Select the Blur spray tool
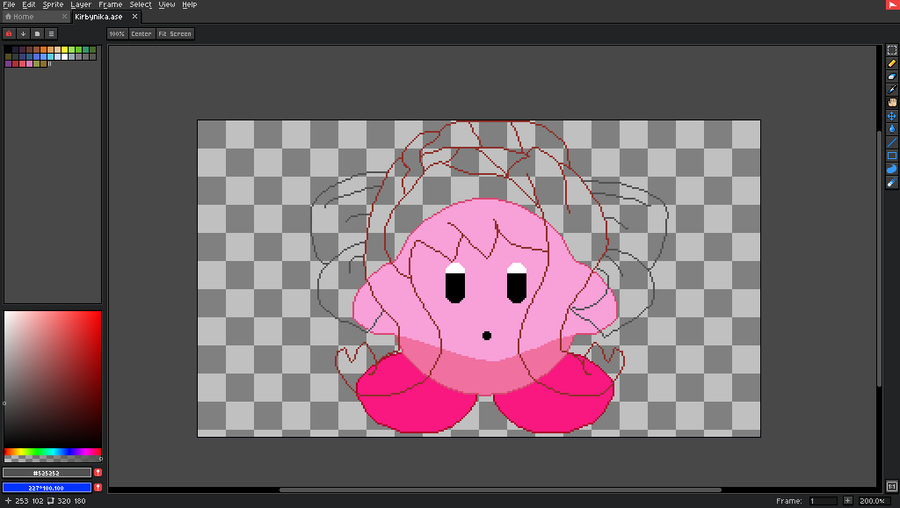900x508 pixels. tap(891, 183)
